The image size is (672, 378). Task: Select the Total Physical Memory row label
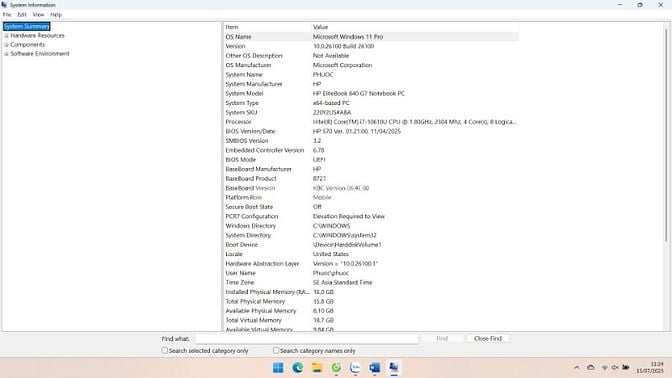click(255, 301)
